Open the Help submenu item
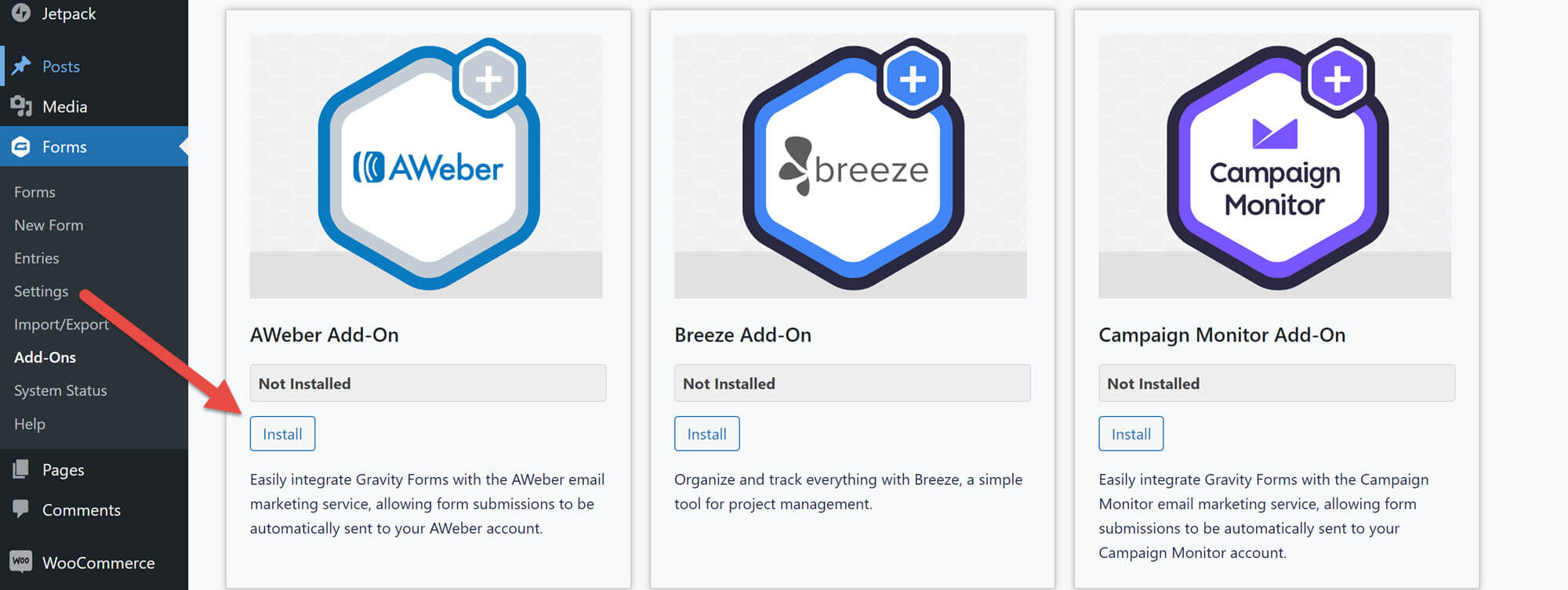1568x590 pixels. pos(30,424)
